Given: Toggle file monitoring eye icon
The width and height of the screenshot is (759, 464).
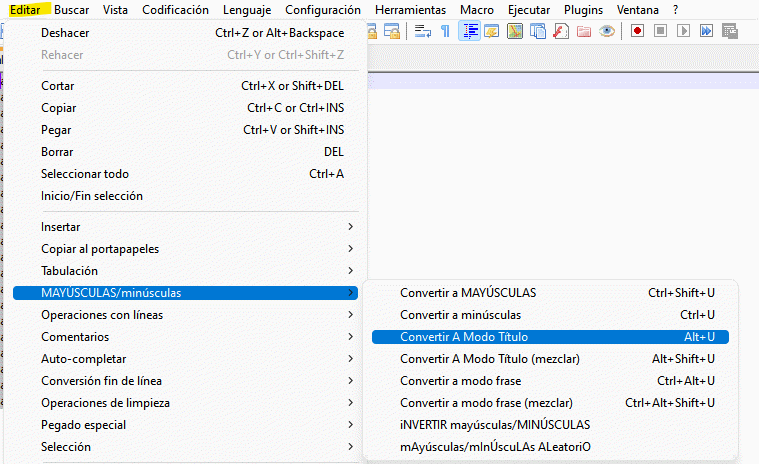Looking at the screenshot, I should [607, 31].
